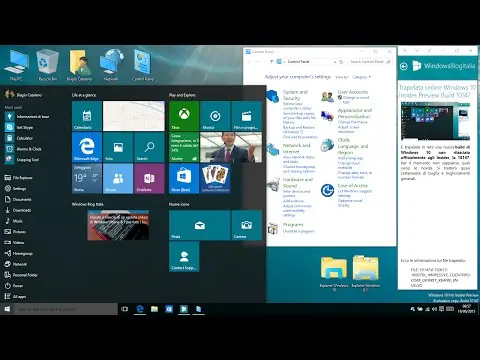Open the Store icon on the taskbar
Screen dimensions: 480x360
click(169, 309)
